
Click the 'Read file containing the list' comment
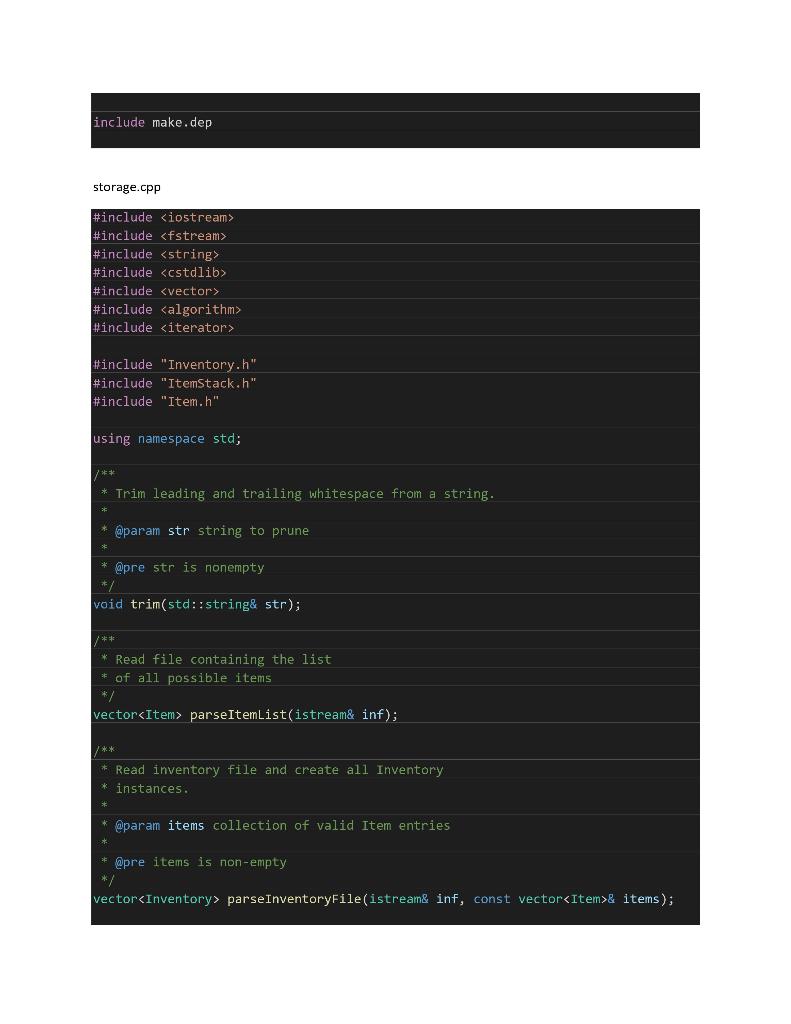(216, 659)
